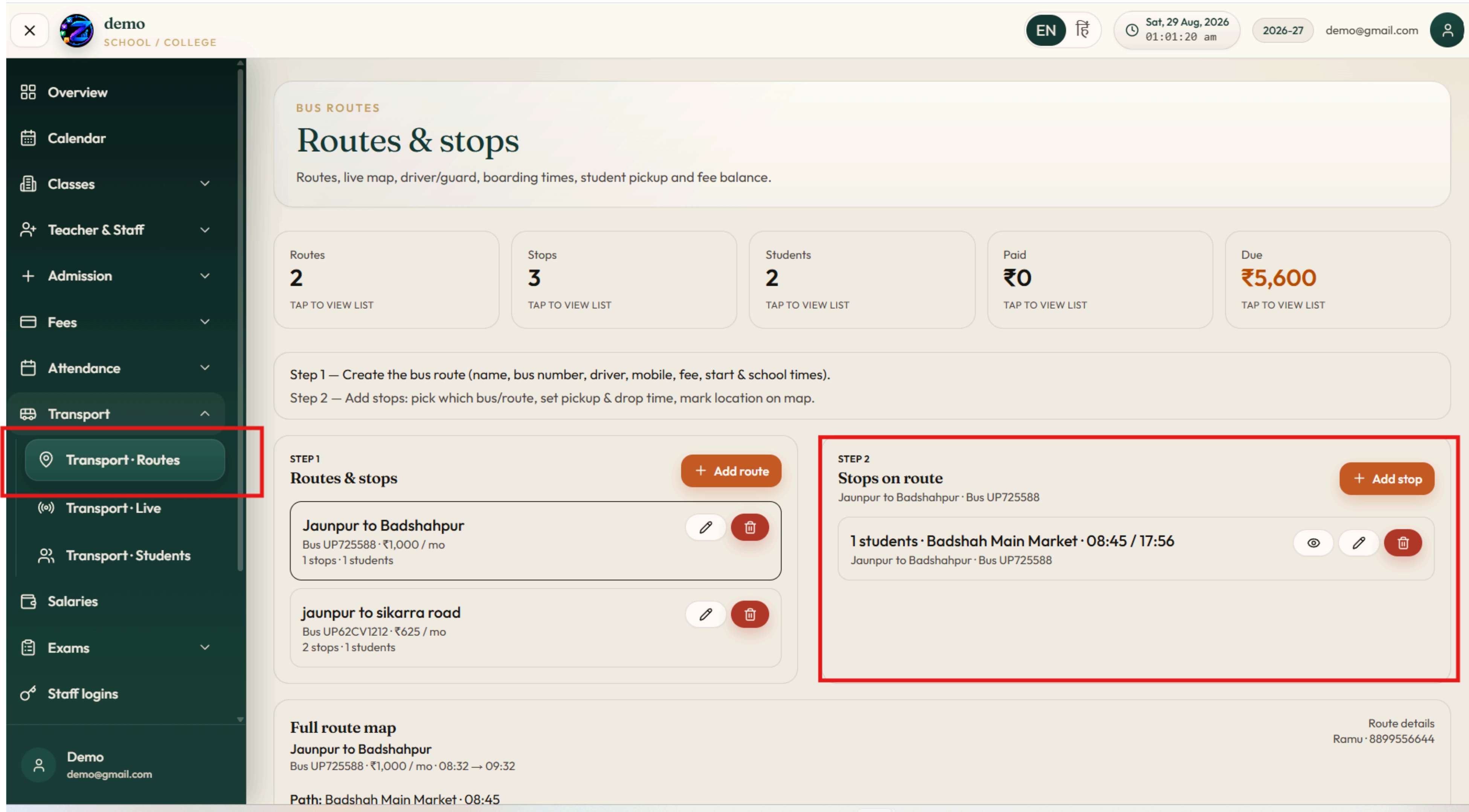The image size is (1469, 812).
Task: Click the Attendance calendar icon
Action: (x=28, y=368)
